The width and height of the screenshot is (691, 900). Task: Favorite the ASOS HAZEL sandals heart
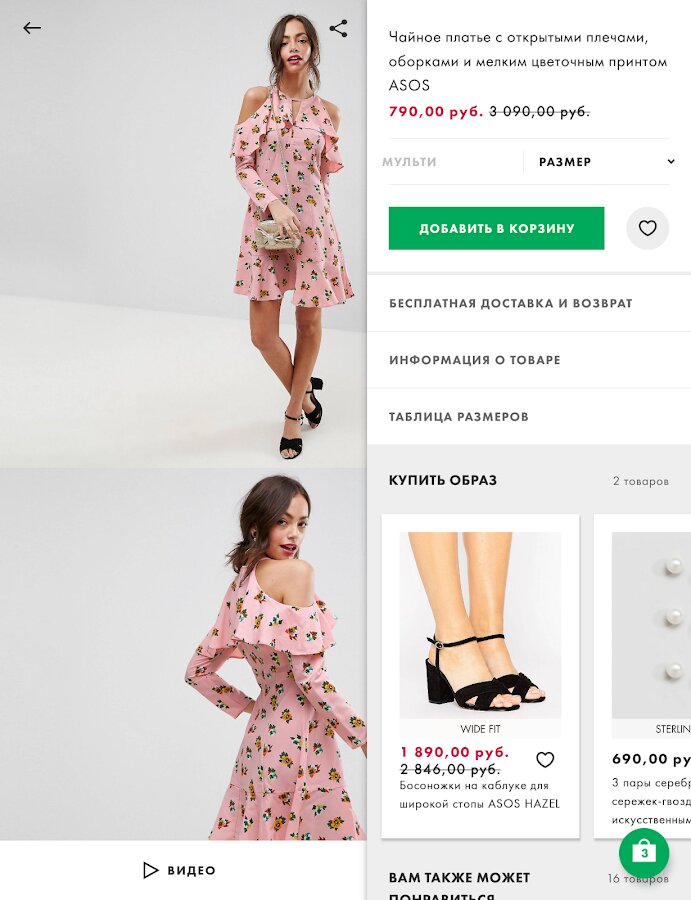pyautogui.click(x=545, y=759)
